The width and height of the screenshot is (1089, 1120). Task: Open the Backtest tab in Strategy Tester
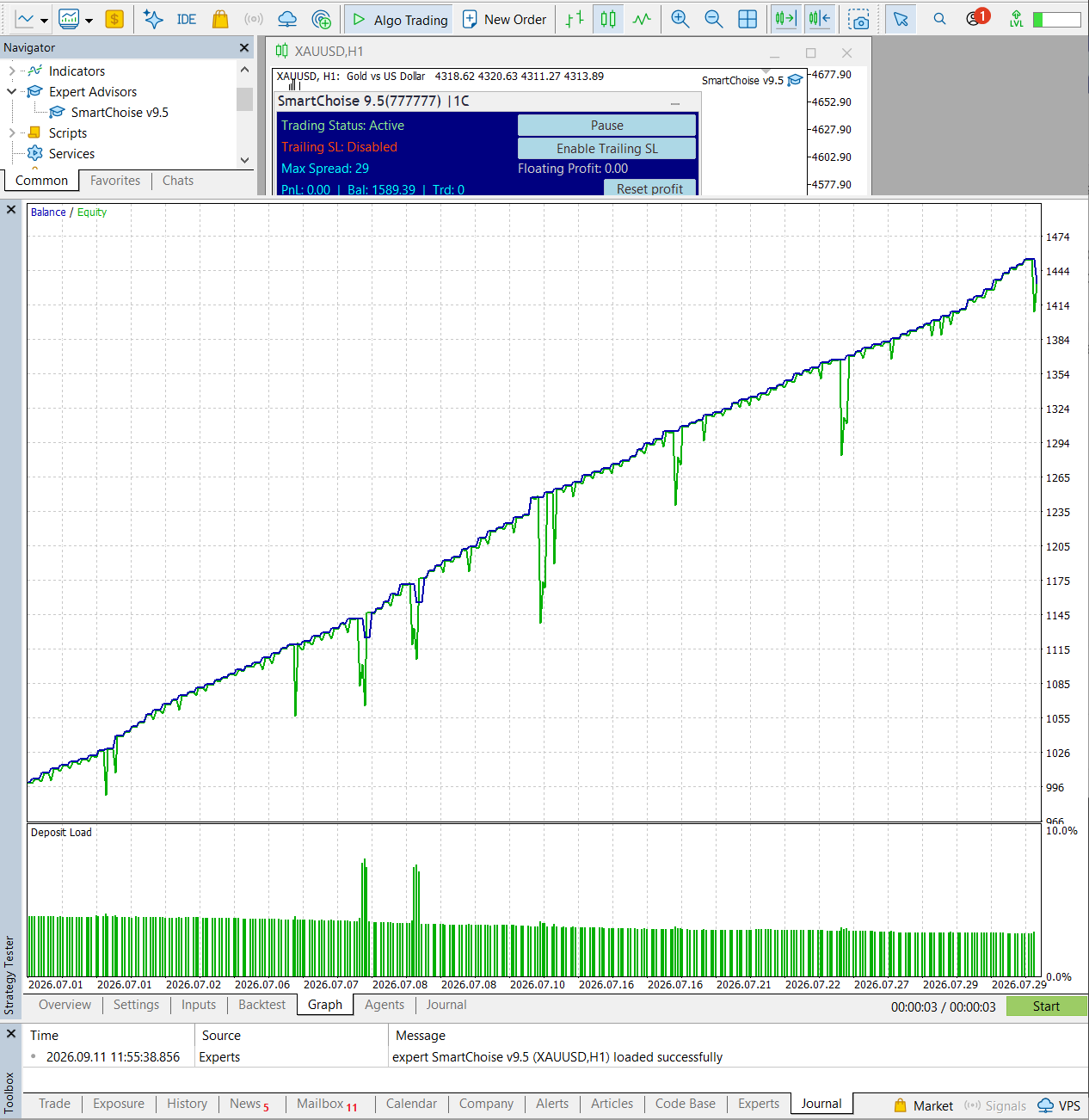(x=261, y=1005)
